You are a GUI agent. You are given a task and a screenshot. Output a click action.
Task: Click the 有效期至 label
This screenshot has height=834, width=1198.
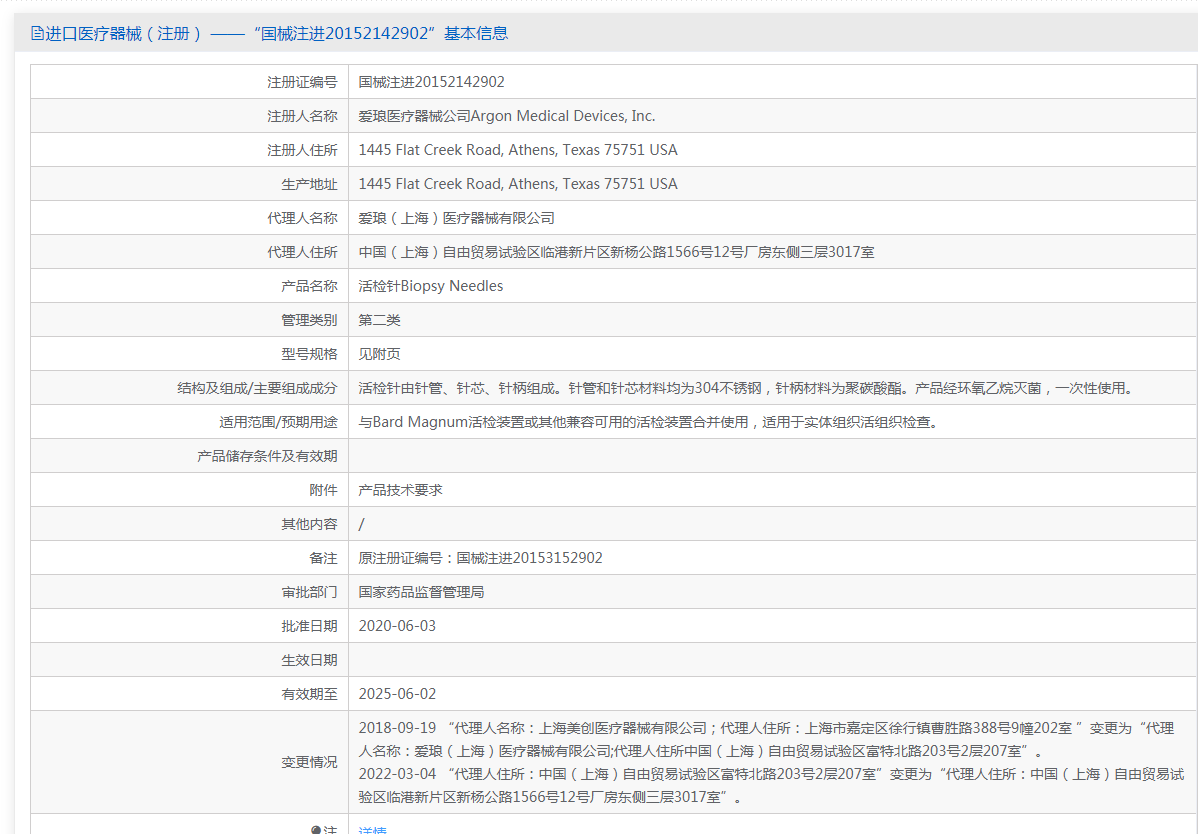point(309,694)
